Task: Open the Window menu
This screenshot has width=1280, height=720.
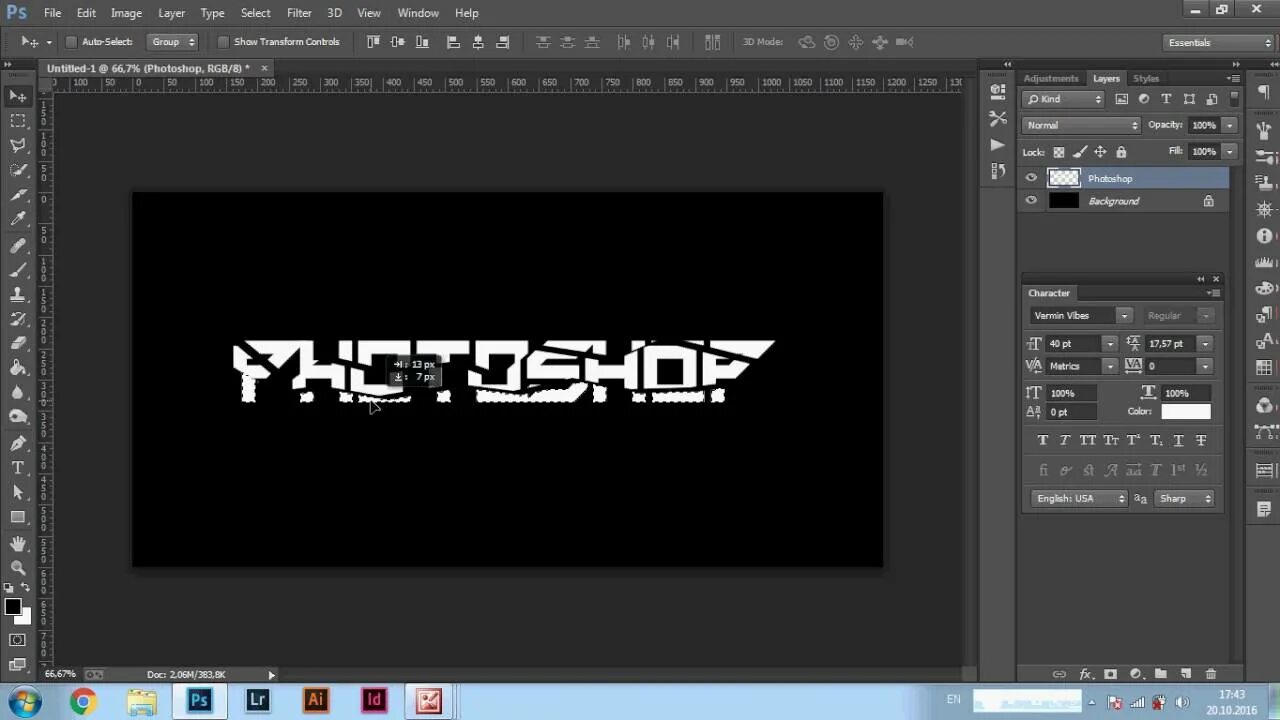Action: coord(418,13)
